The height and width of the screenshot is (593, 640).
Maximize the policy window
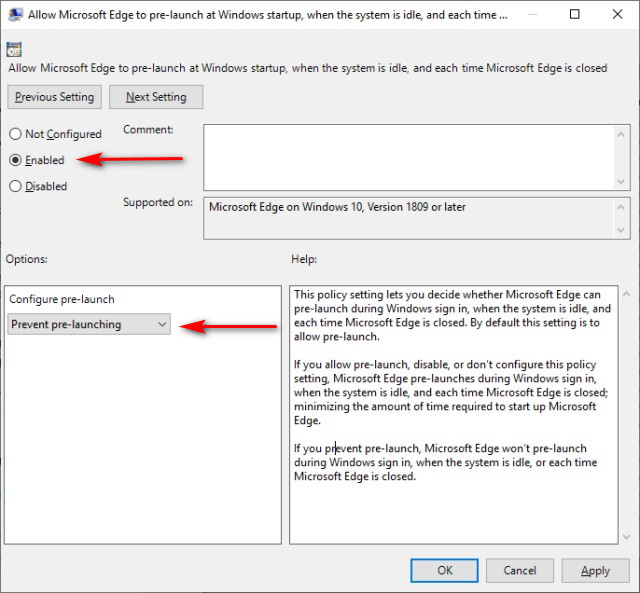(x=574, y=15)
